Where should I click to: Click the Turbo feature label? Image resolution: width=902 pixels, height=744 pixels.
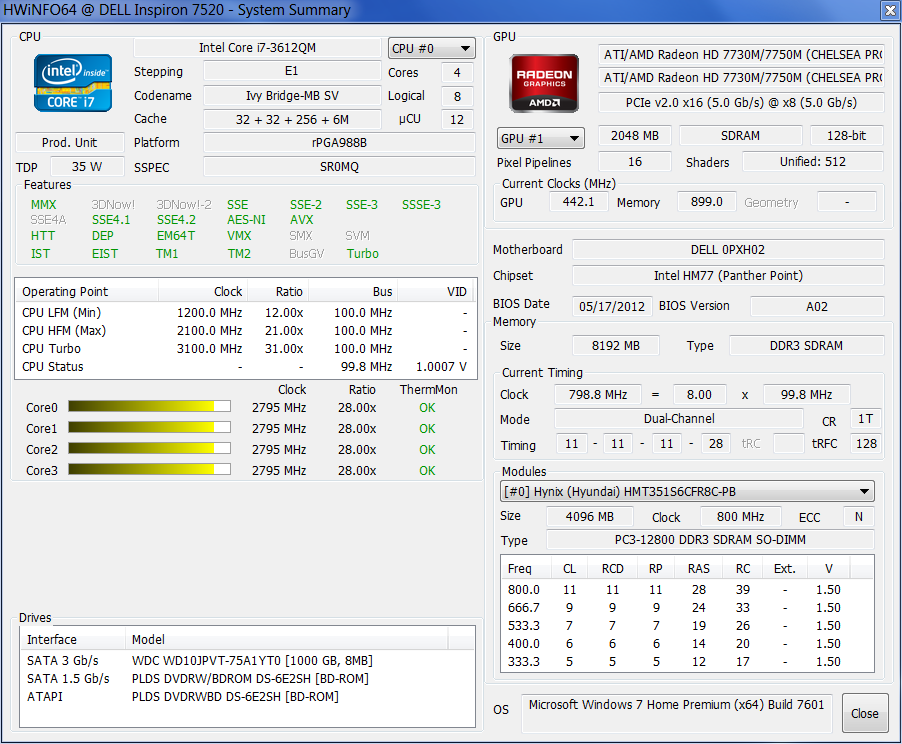tap(362, 254)
